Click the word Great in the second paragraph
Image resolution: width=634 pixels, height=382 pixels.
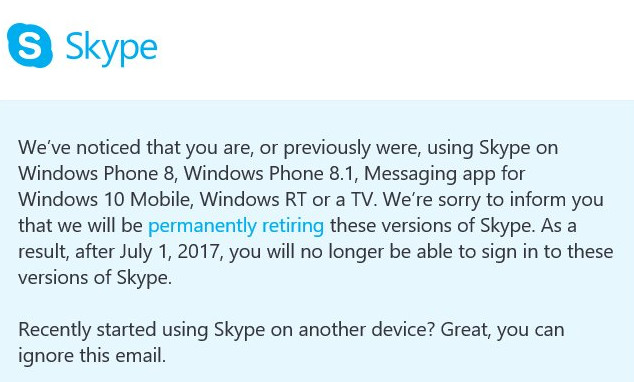[465, 330]
